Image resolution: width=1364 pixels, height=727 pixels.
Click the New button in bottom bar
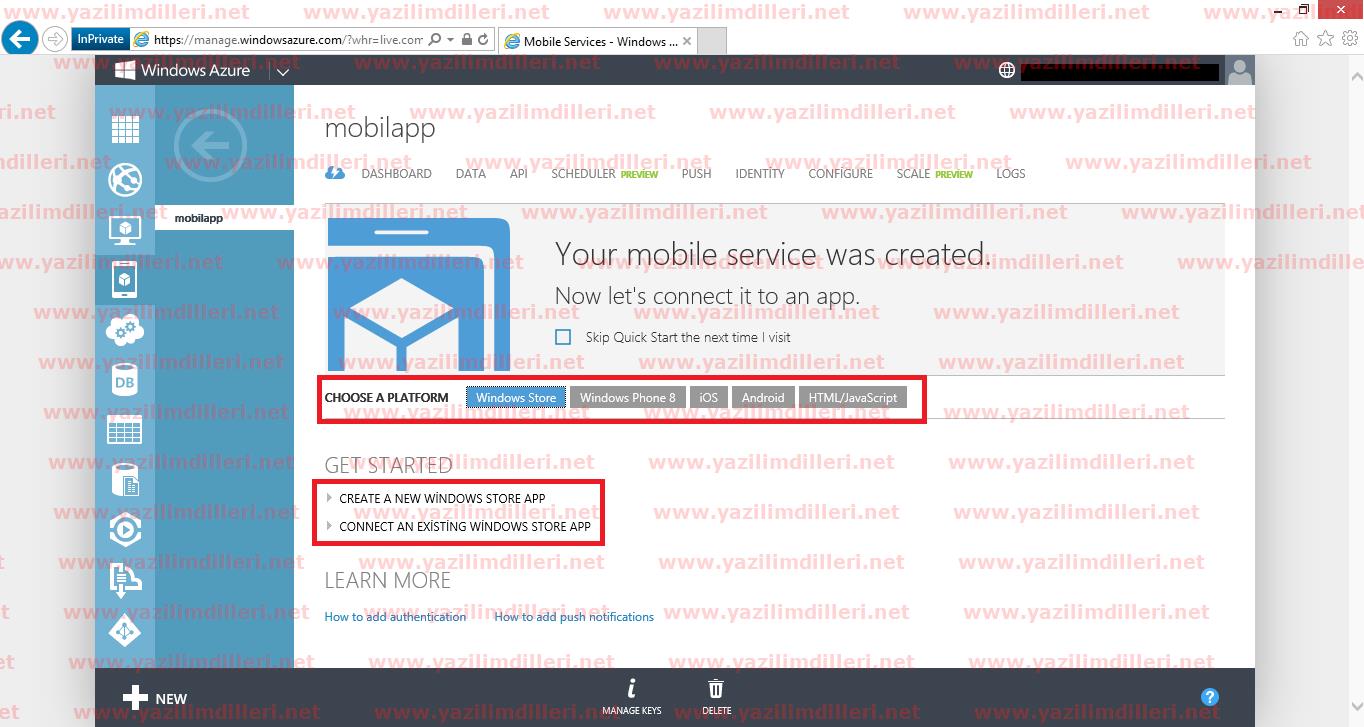[155, 698]
